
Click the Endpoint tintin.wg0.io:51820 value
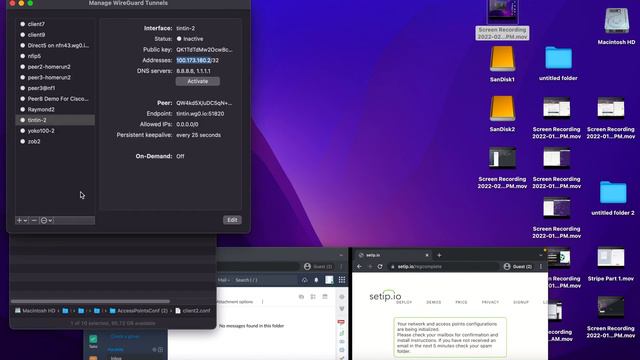coord(200,113)
